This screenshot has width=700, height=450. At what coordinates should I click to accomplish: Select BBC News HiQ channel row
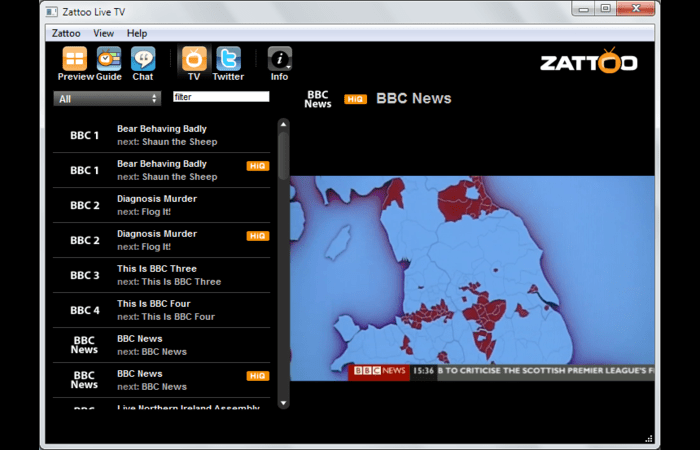[162, 380]
